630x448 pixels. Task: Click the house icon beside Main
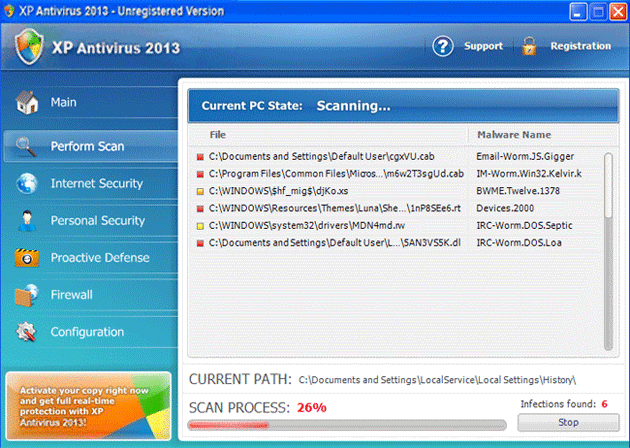point(27,103)
